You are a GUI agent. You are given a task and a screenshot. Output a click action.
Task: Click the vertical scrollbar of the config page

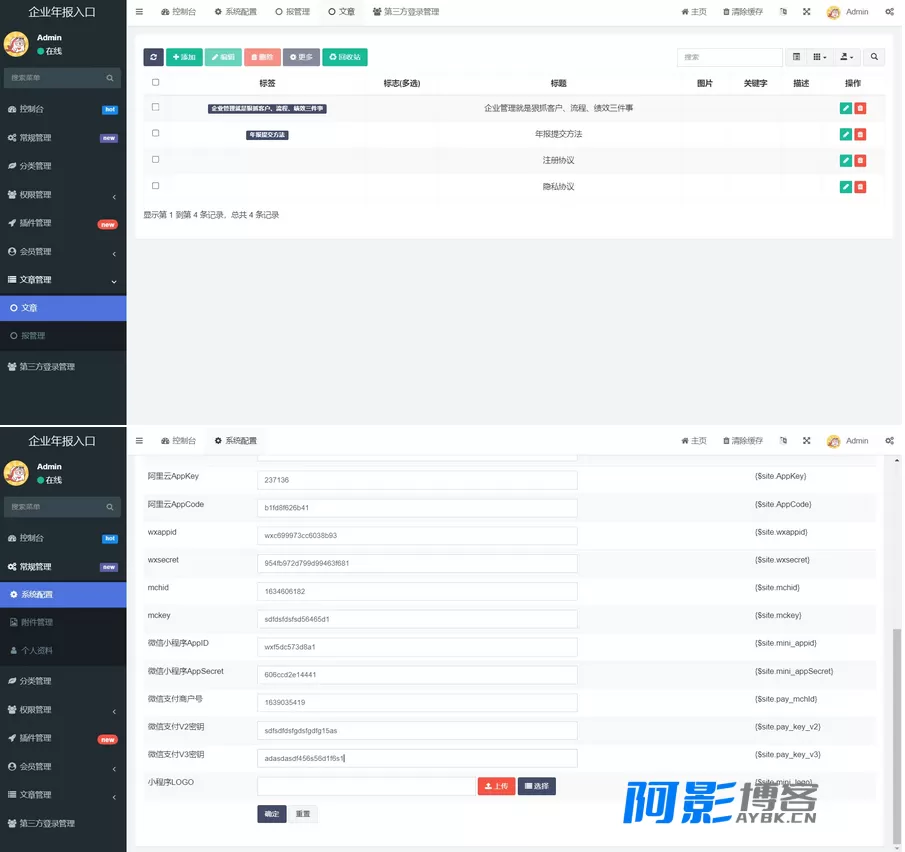click(896, 736)
